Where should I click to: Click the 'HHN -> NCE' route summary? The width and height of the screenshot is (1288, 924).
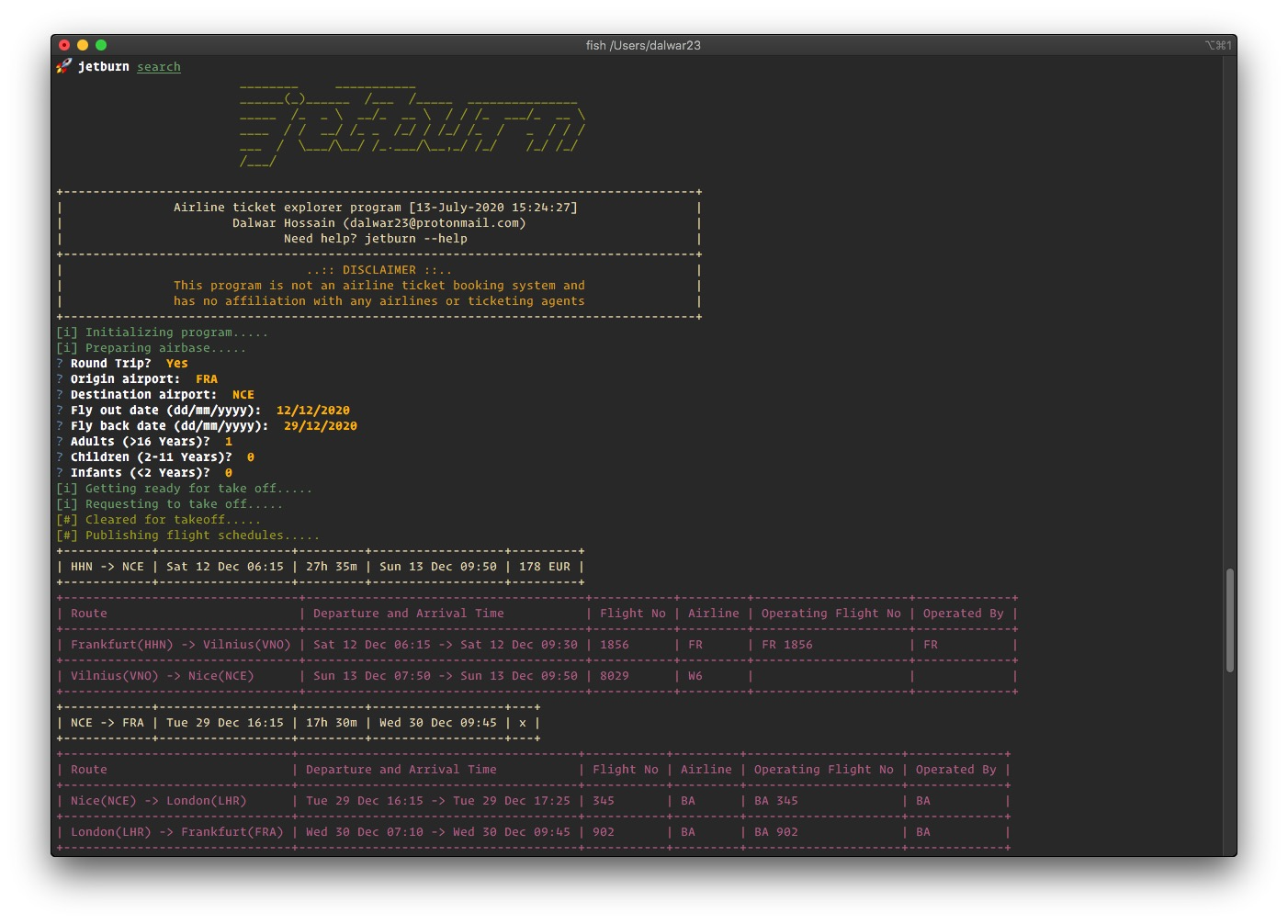point(107,567)
